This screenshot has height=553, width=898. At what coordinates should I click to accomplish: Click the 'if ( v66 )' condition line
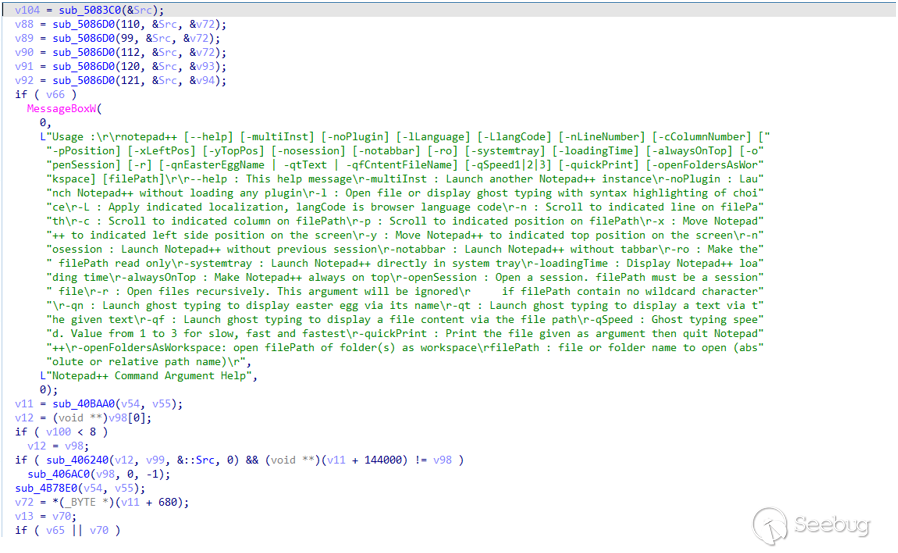point(46,94)
